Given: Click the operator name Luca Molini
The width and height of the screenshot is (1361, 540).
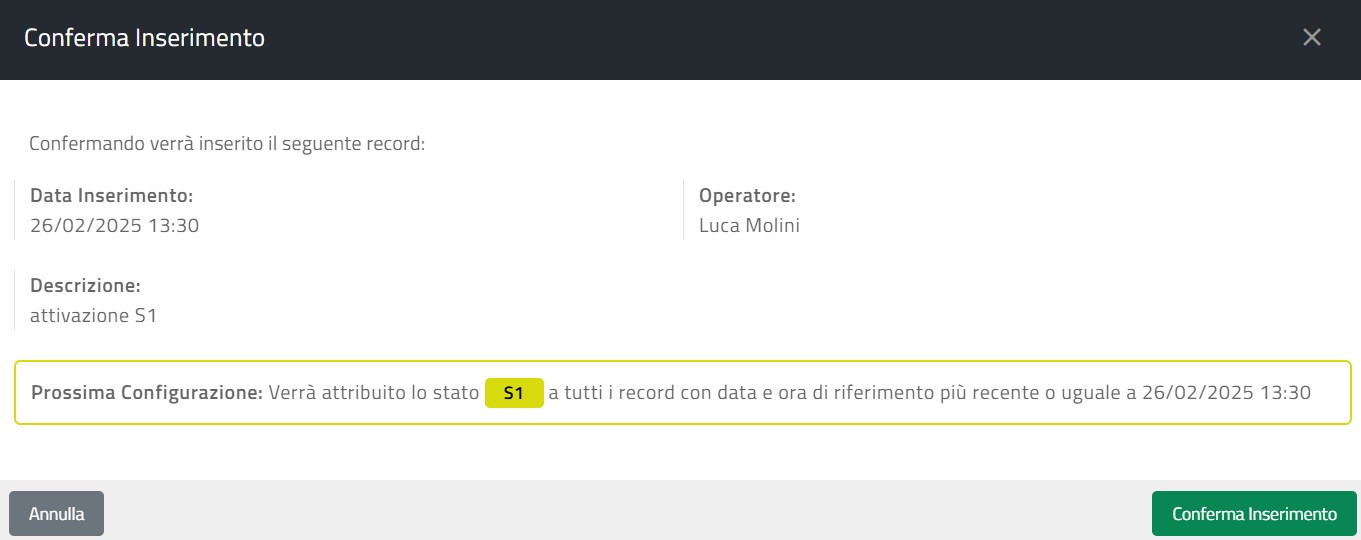Looking at the screenshot, I should click(x=749, y=226).
